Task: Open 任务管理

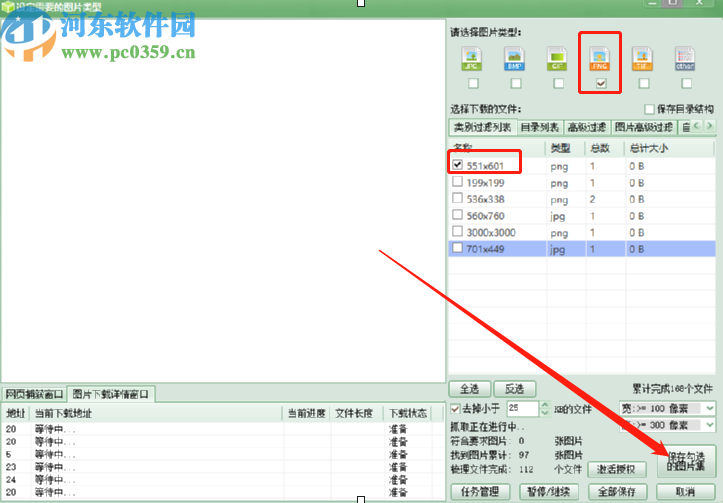Action: pyautogui.click(x=480, y=491)
